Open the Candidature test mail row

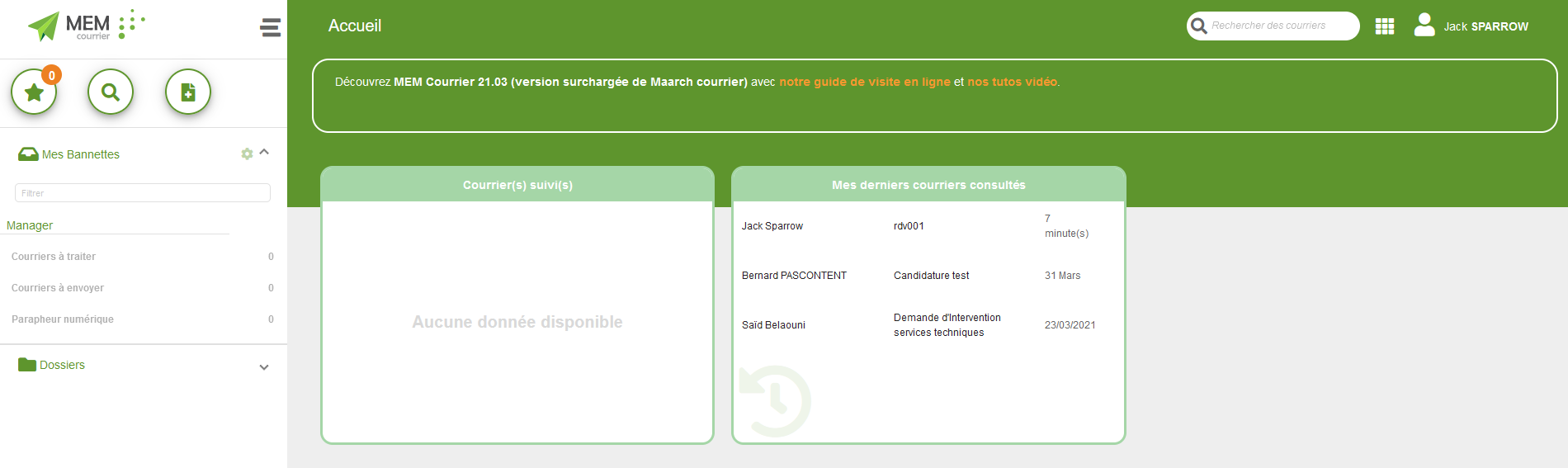[x=931, y=276]
